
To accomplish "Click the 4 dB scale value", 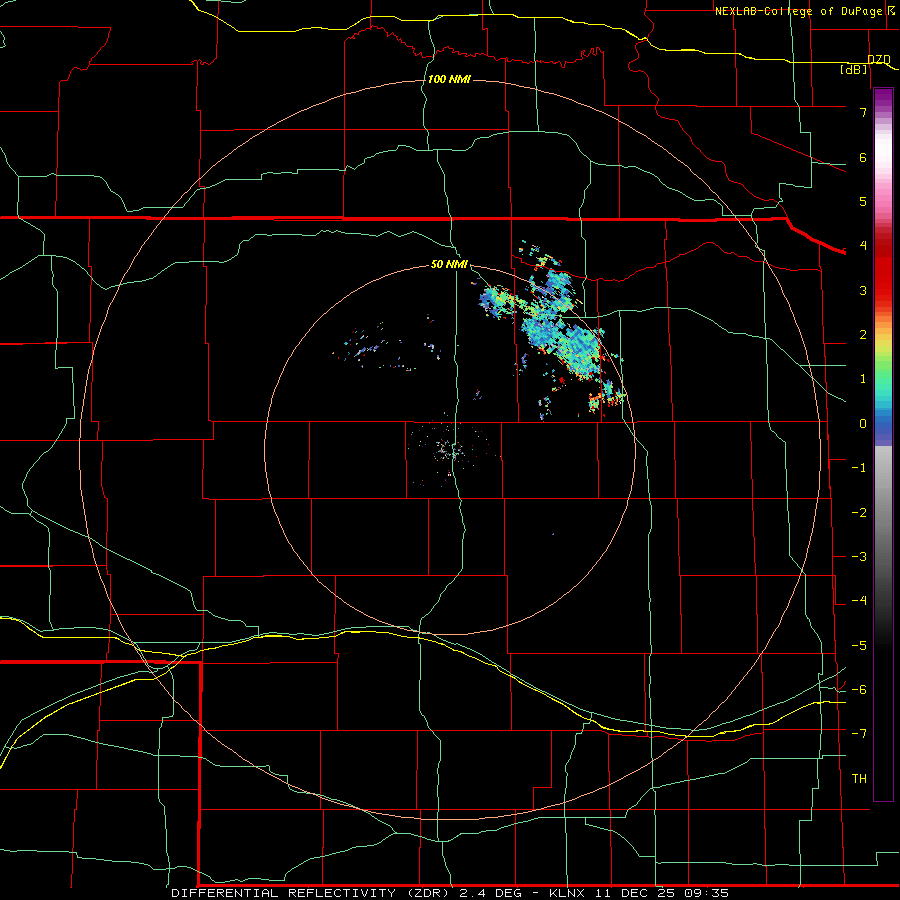I will pyautogui.click(x=863, y=246).
